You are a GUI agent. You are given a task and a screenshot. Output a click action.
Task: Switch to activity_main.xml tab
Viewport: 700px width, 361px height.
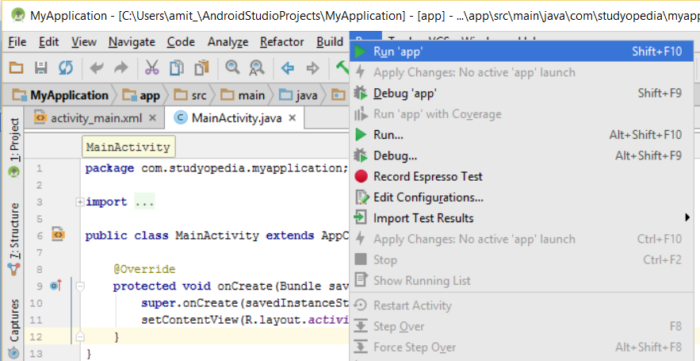96,118
